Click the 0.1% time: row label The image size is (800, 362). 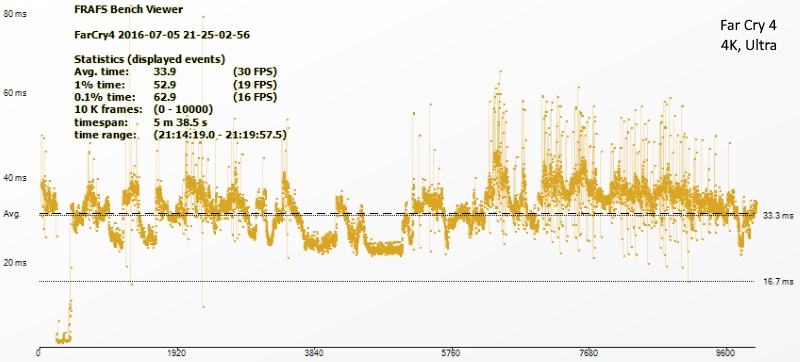[105, 97]
